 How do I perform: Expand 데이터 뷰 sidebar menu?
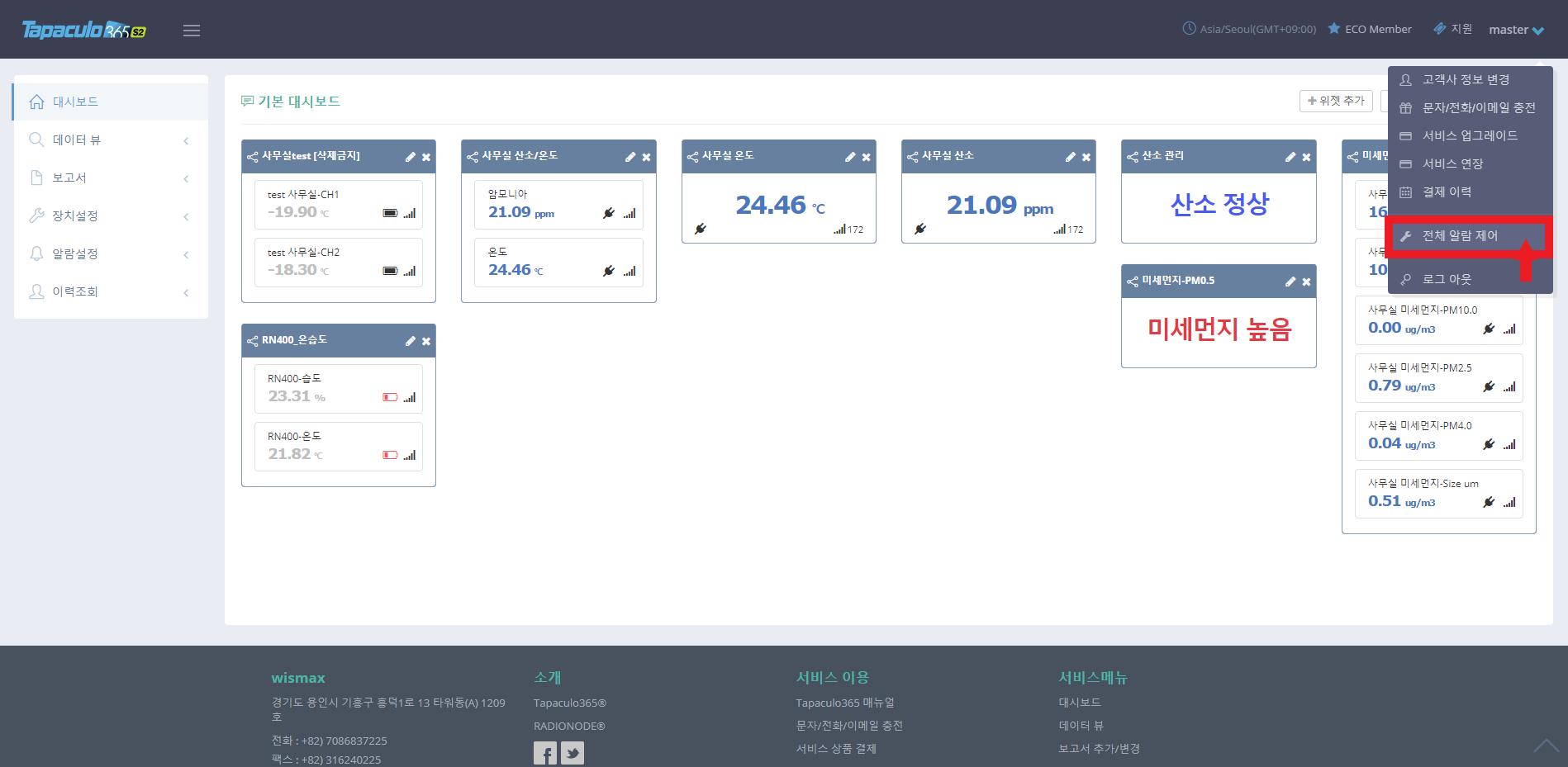pos(111,140)
